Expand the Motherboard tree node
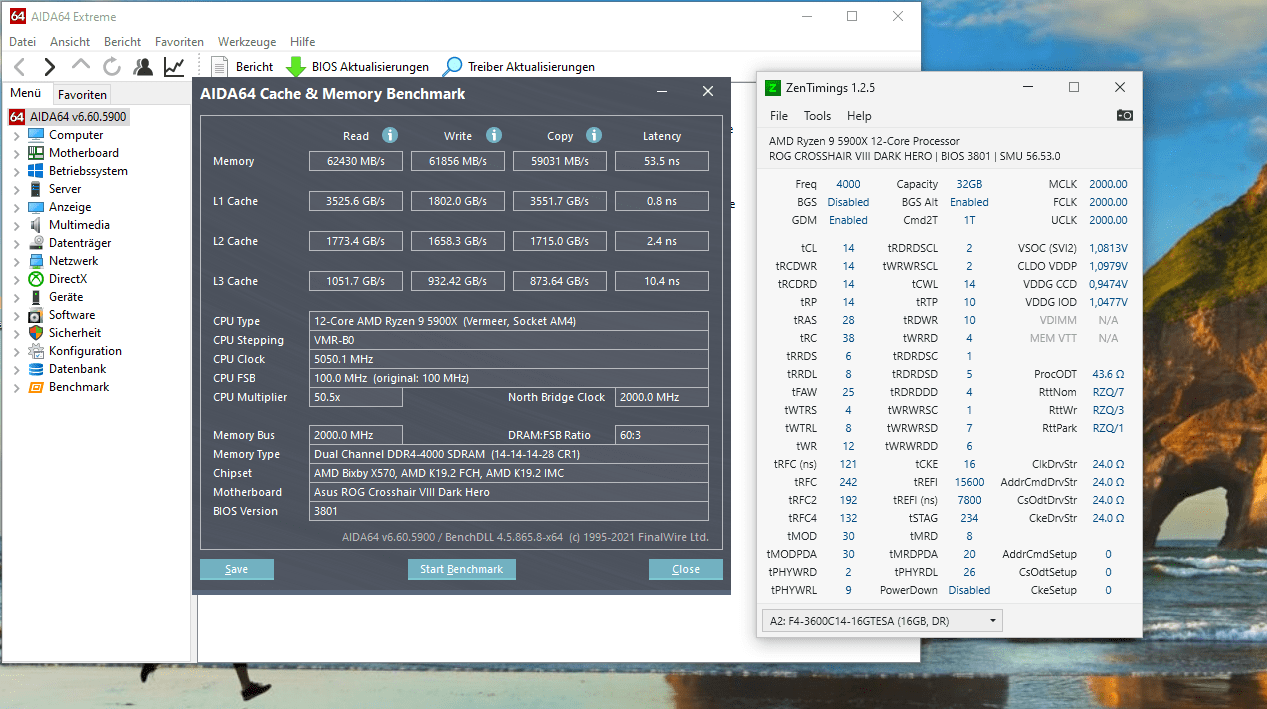Viewport: 1267px width, 709px height. 16,154
